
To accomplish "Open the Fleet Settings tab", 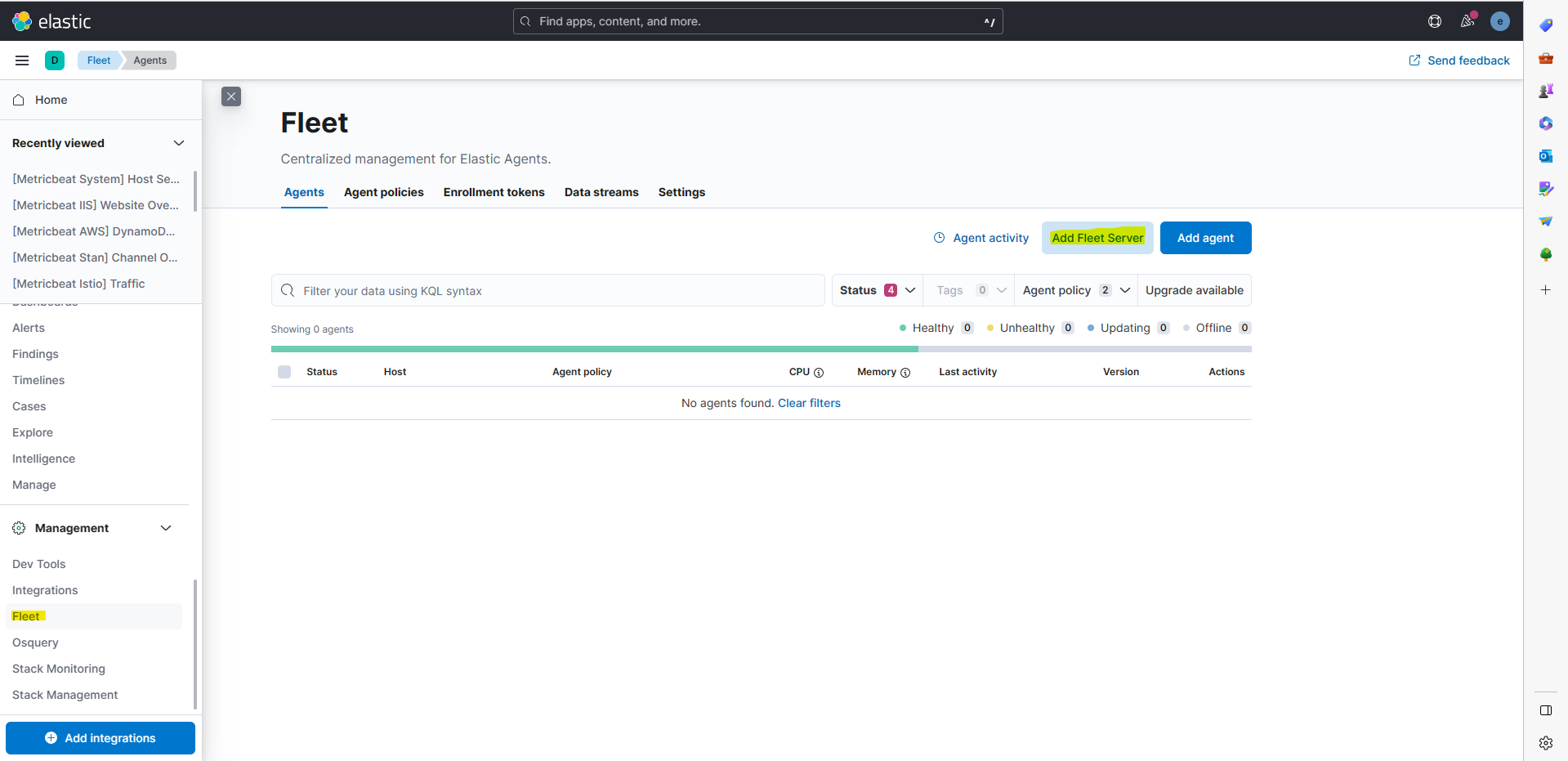I will 681,192.
